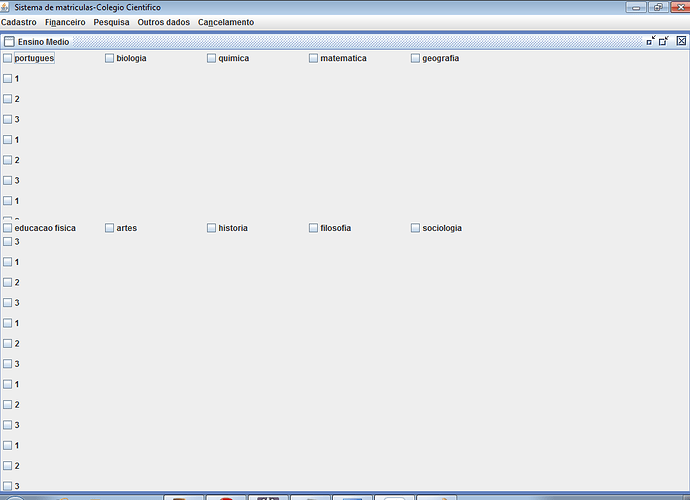Maximize the Ensino Medio internal frame
Image resolution: width=690 pixels, height=500 pixels.
664,41
